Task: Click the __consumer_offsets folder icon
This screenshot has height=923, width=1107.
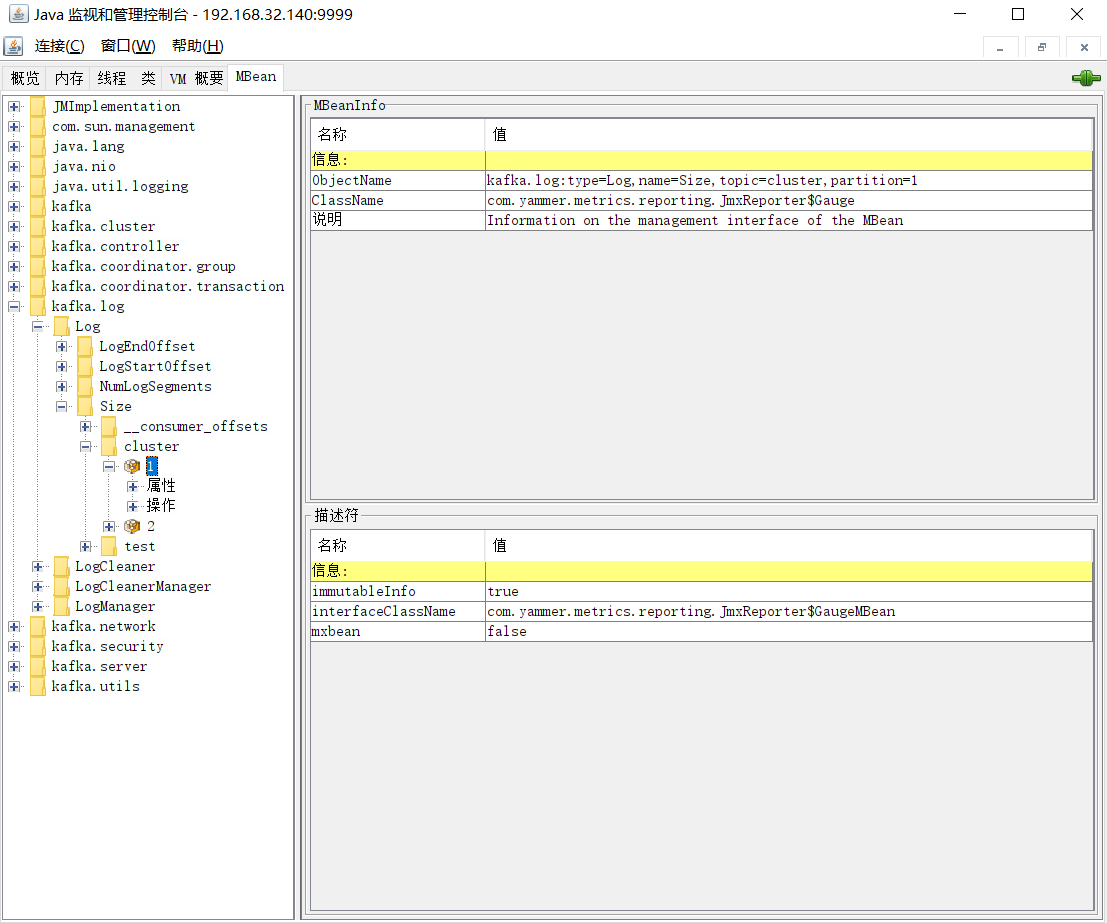Action: pyautogui.click(x=109, y=427)
